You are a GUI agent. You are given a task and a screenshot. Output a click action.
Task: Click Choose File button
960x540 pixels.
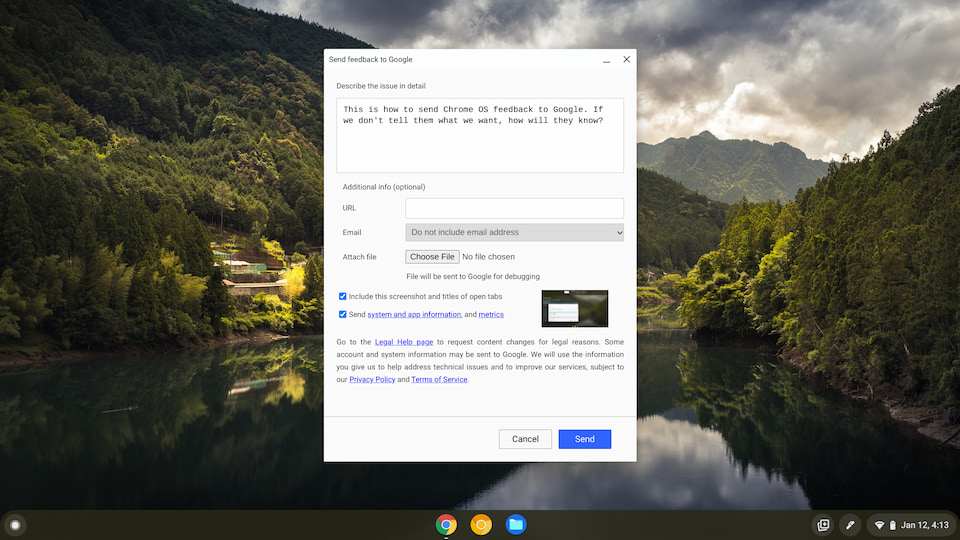(432, 257)
